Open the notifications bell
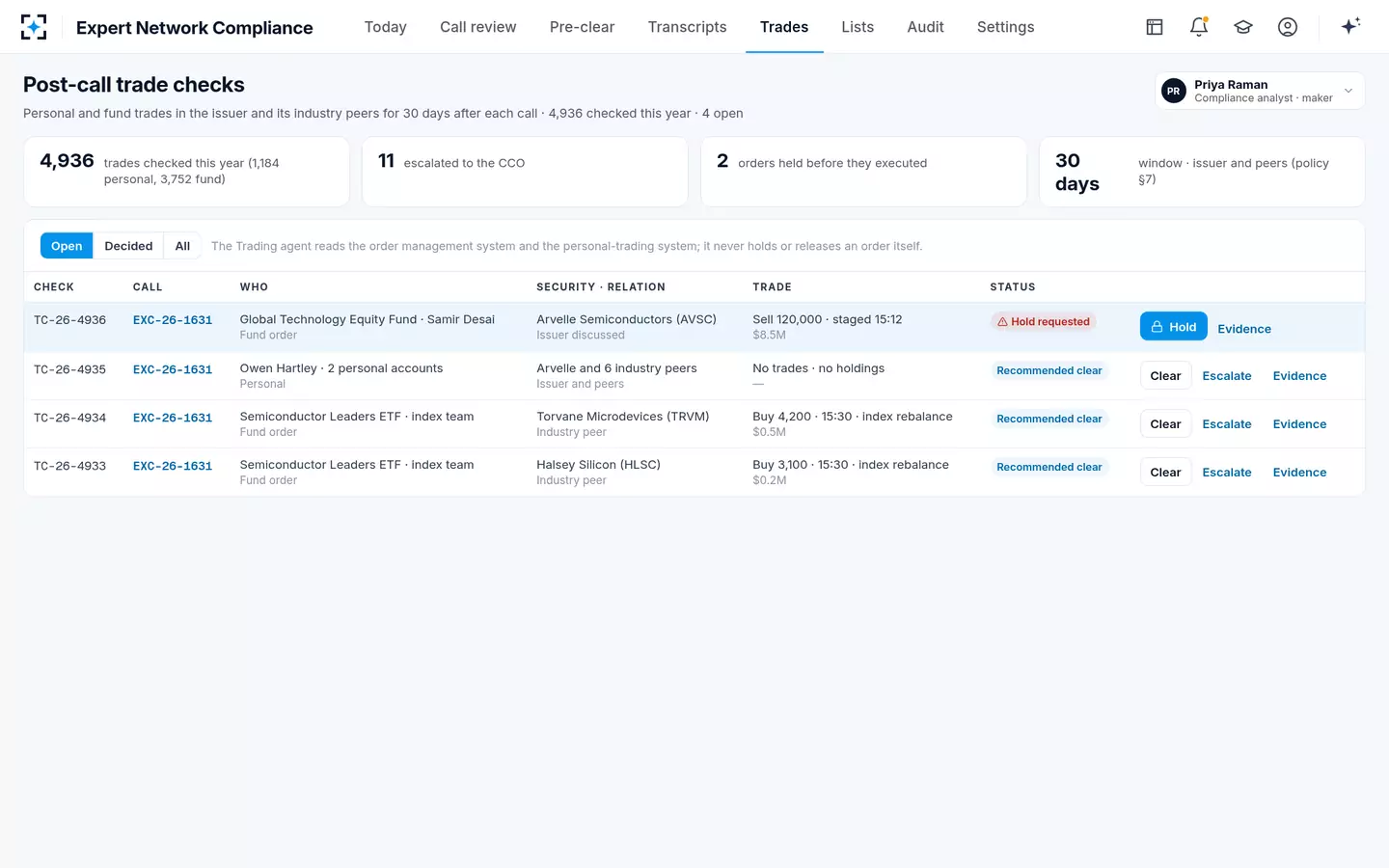Screen dimensions: 1389x868 pos(1199,27)
